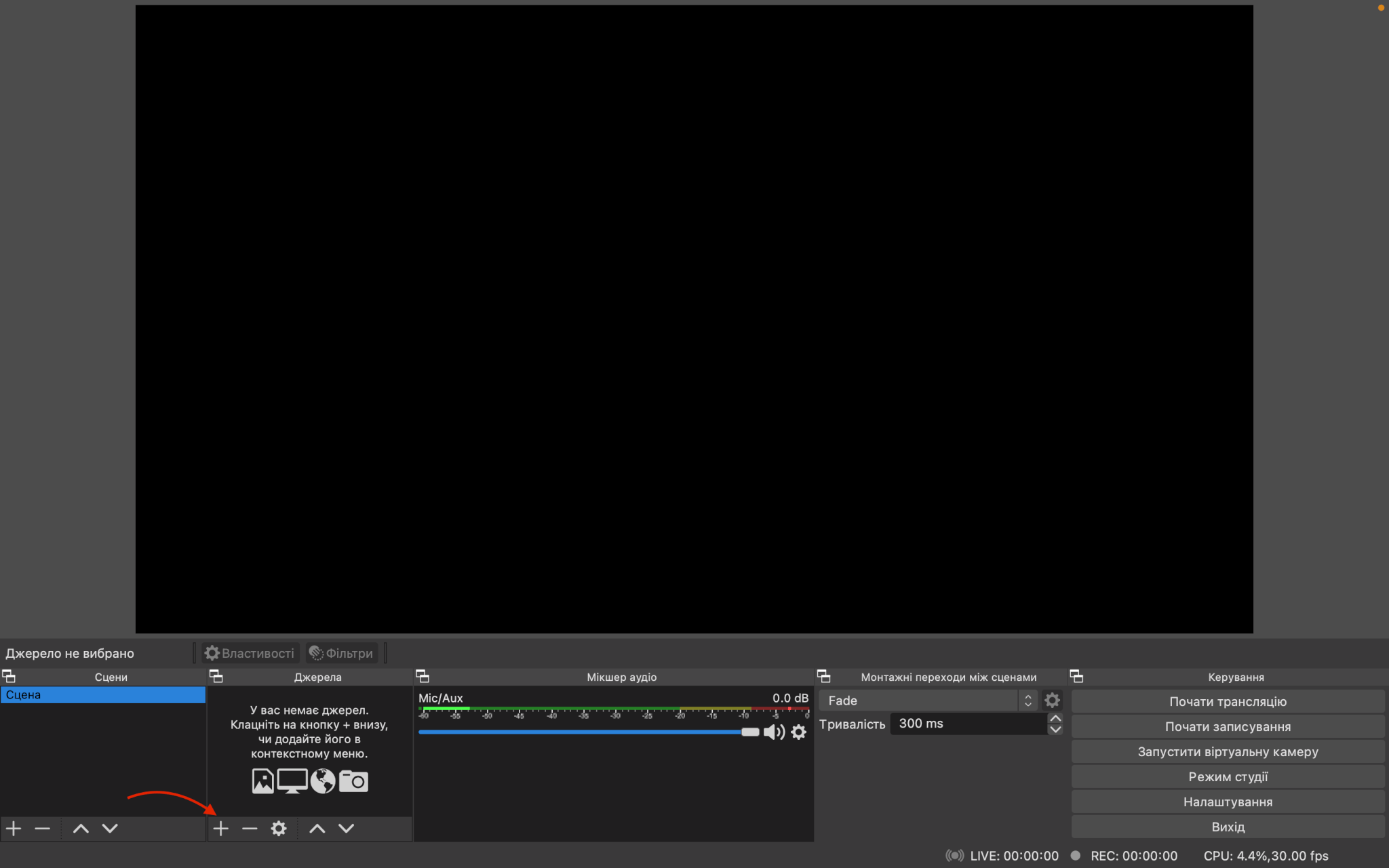The width and height of the screenshot is (1389, 868).
Task: Select the camera capture icon in Джерела
Action: [x=353, y=781]
